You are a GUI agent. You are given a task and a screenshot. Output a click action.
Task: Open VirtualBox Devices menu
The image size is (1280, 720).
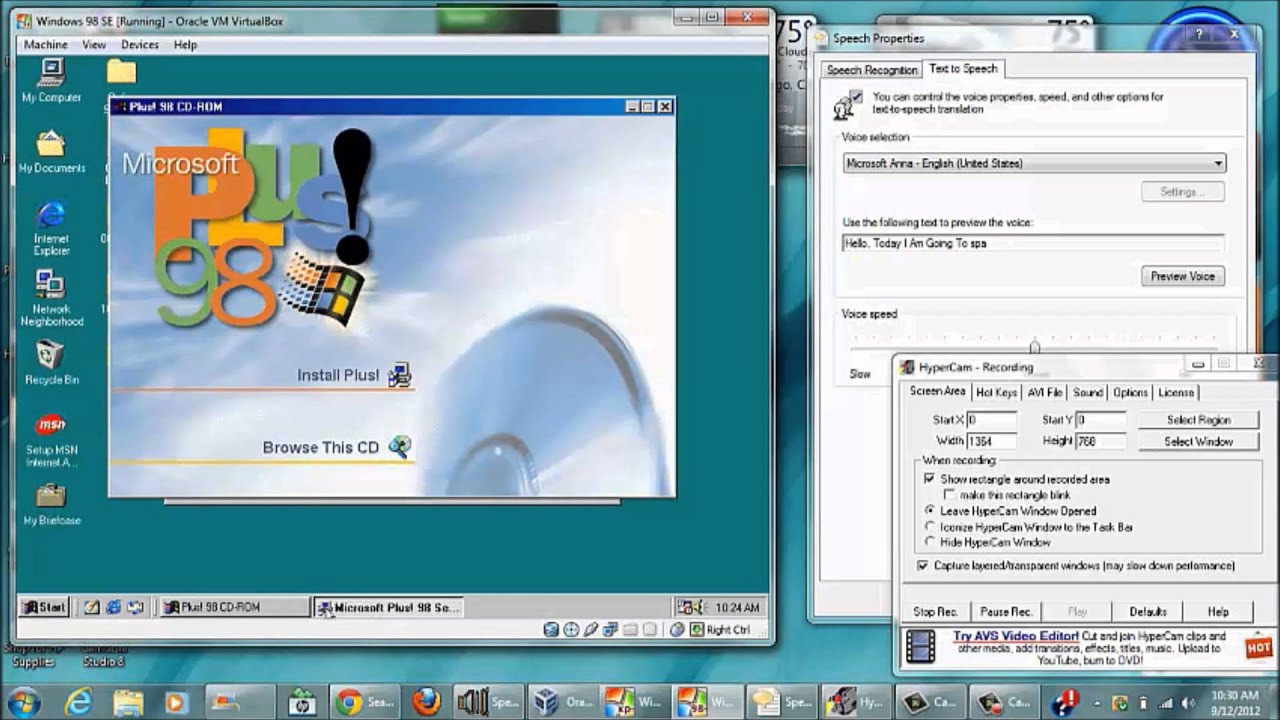[140, 45]
